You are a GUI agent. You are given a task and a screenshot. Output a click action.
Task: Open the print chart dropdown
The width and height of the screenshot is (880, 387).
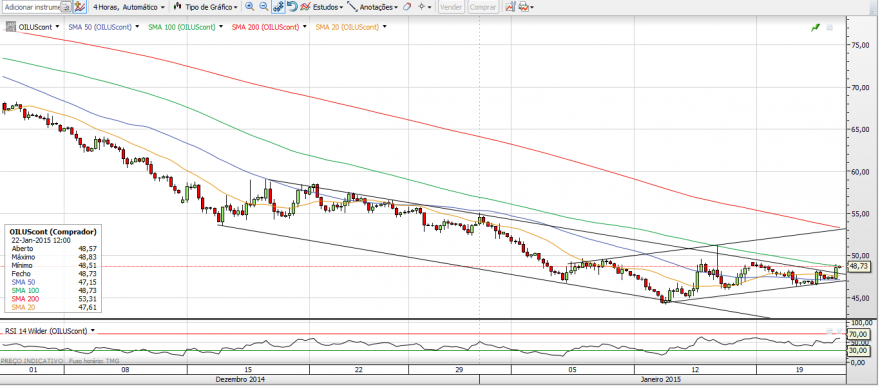coord(526,7)
